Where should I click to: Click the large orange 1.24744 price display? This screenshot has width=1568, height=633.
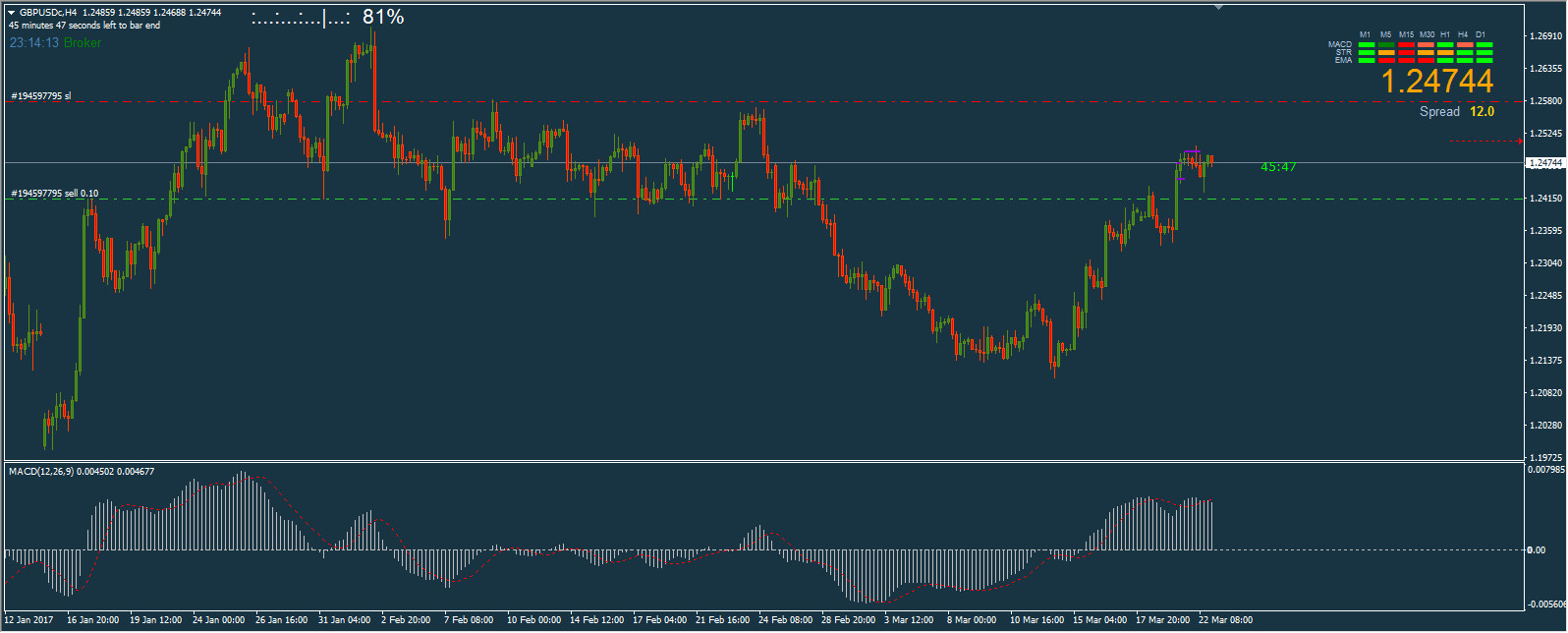1436,82
